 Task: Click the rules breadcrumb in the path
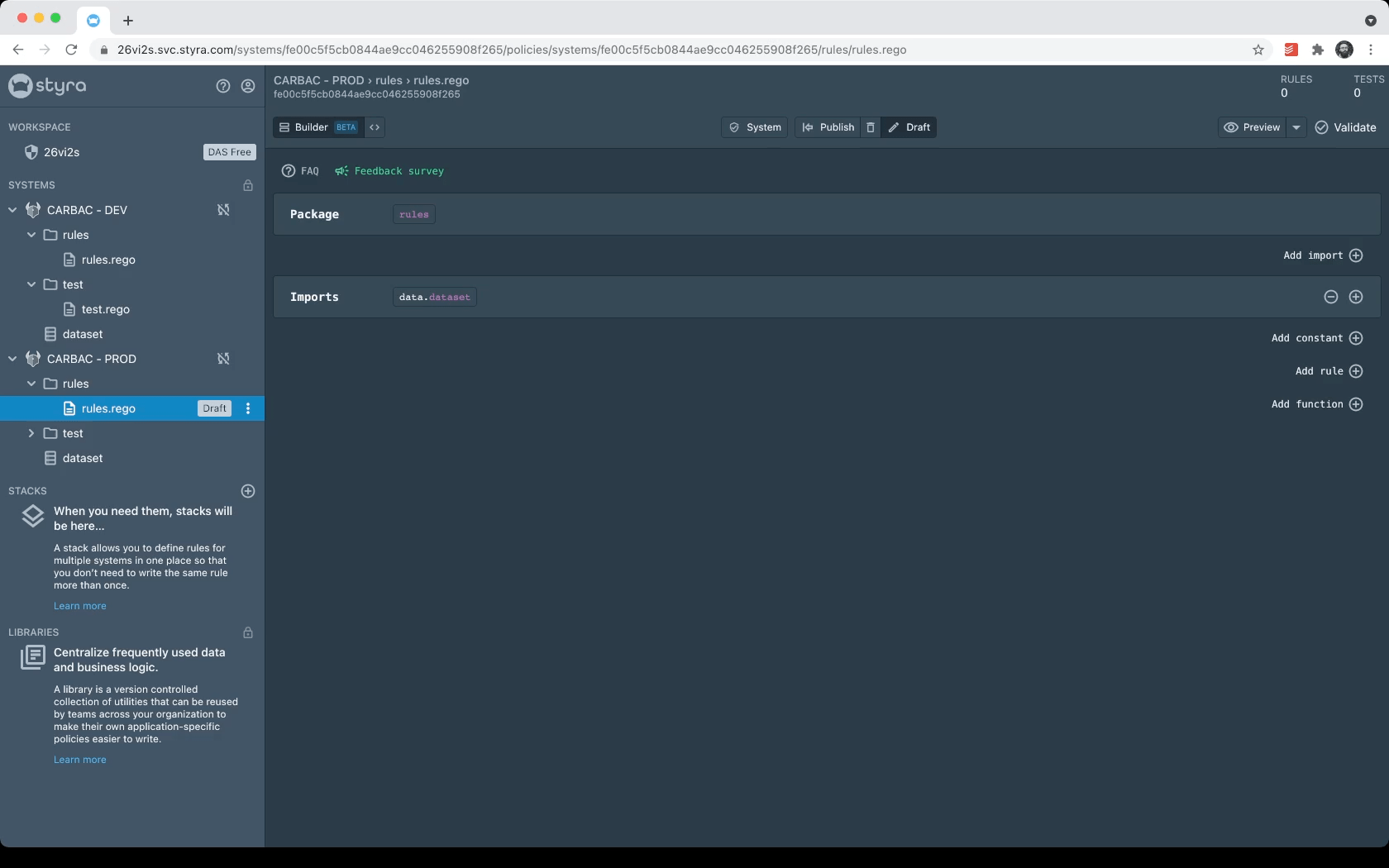[x=389, y=80]
